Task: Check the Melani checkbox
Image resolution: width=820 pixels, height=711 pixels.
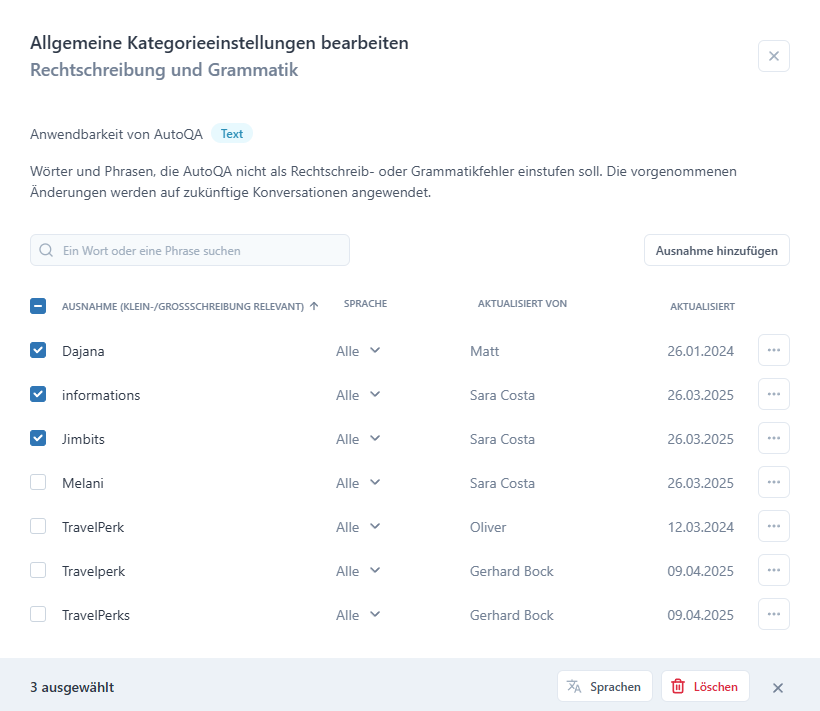Action: point(38,482)
